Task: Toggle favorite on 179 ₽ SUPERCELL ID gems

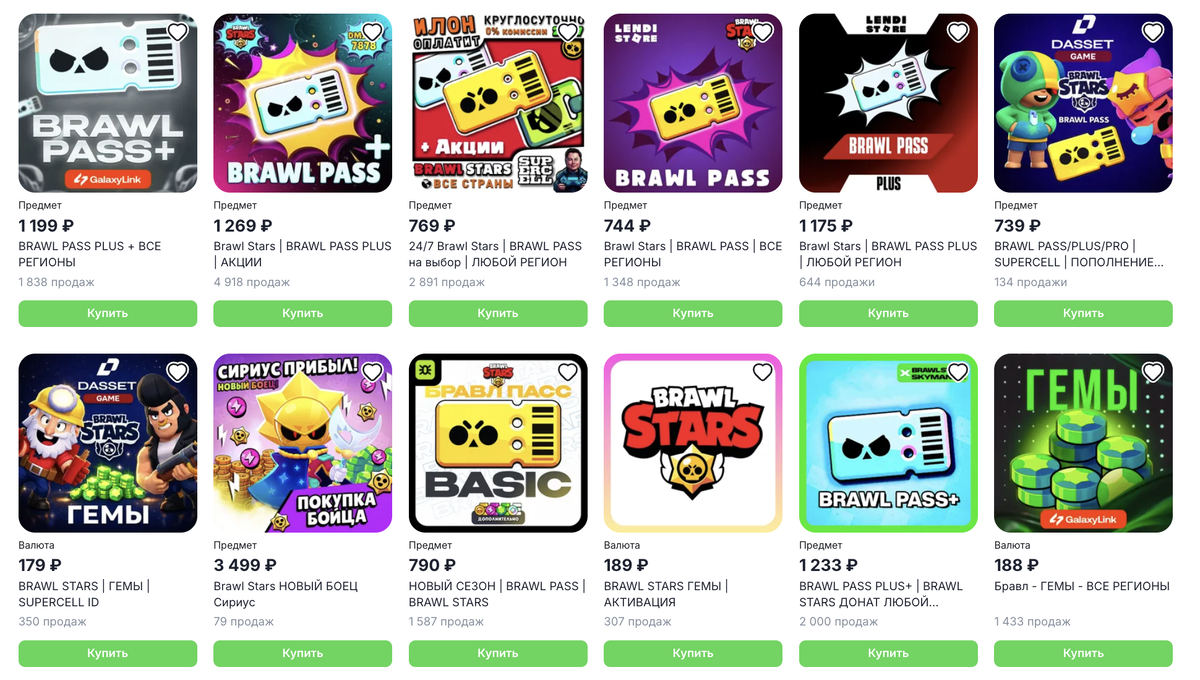Action: point(177,372)
